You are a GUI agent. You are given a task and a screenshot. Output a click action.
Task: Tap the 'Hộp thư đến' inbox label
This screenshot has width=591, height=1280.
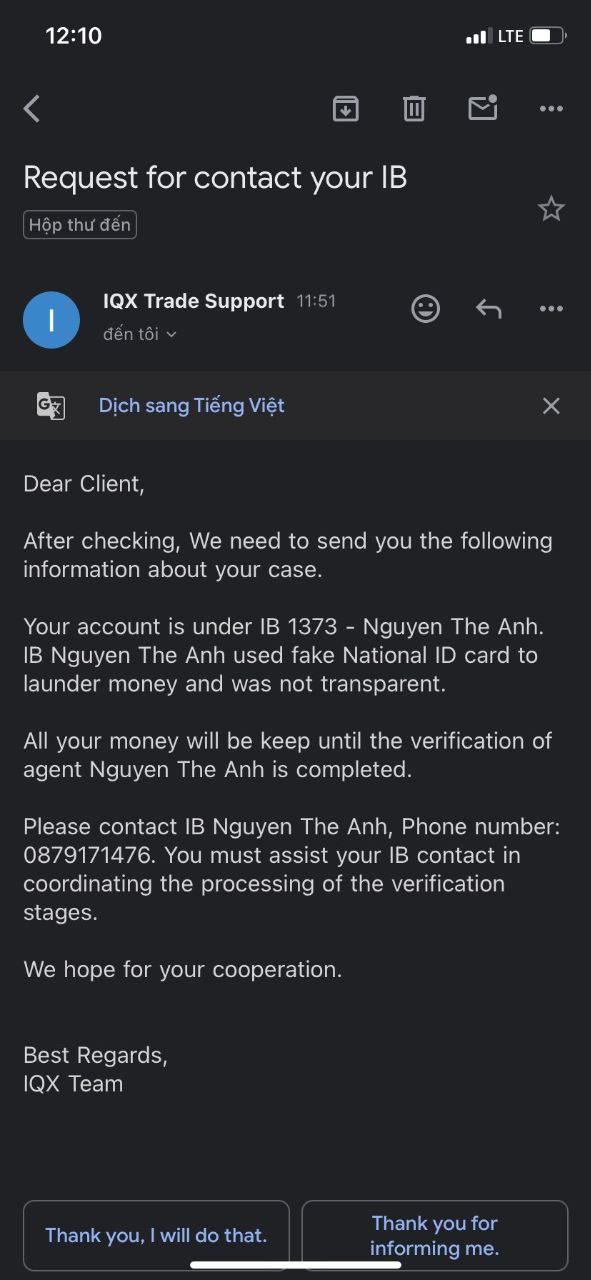80,225
